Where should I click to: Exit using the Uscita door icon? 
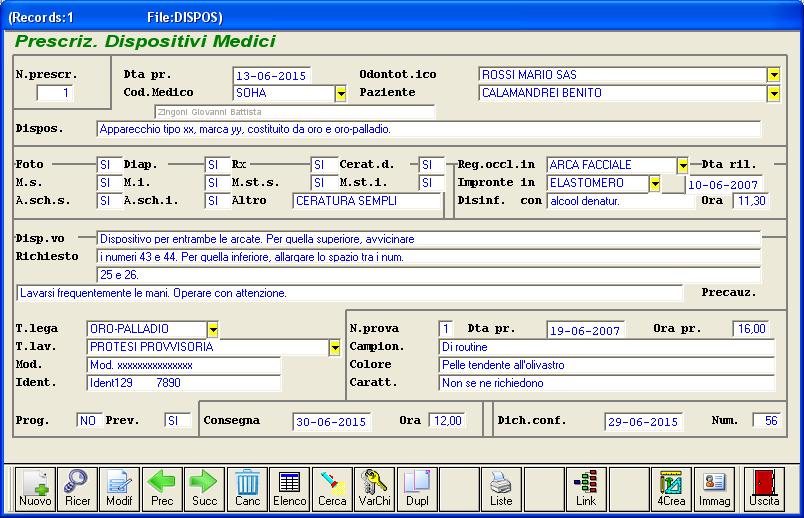click(x=764, y=489)
